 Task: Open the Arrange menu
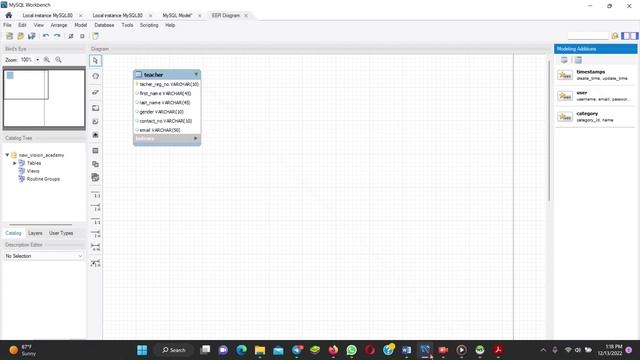pos(58,25)
